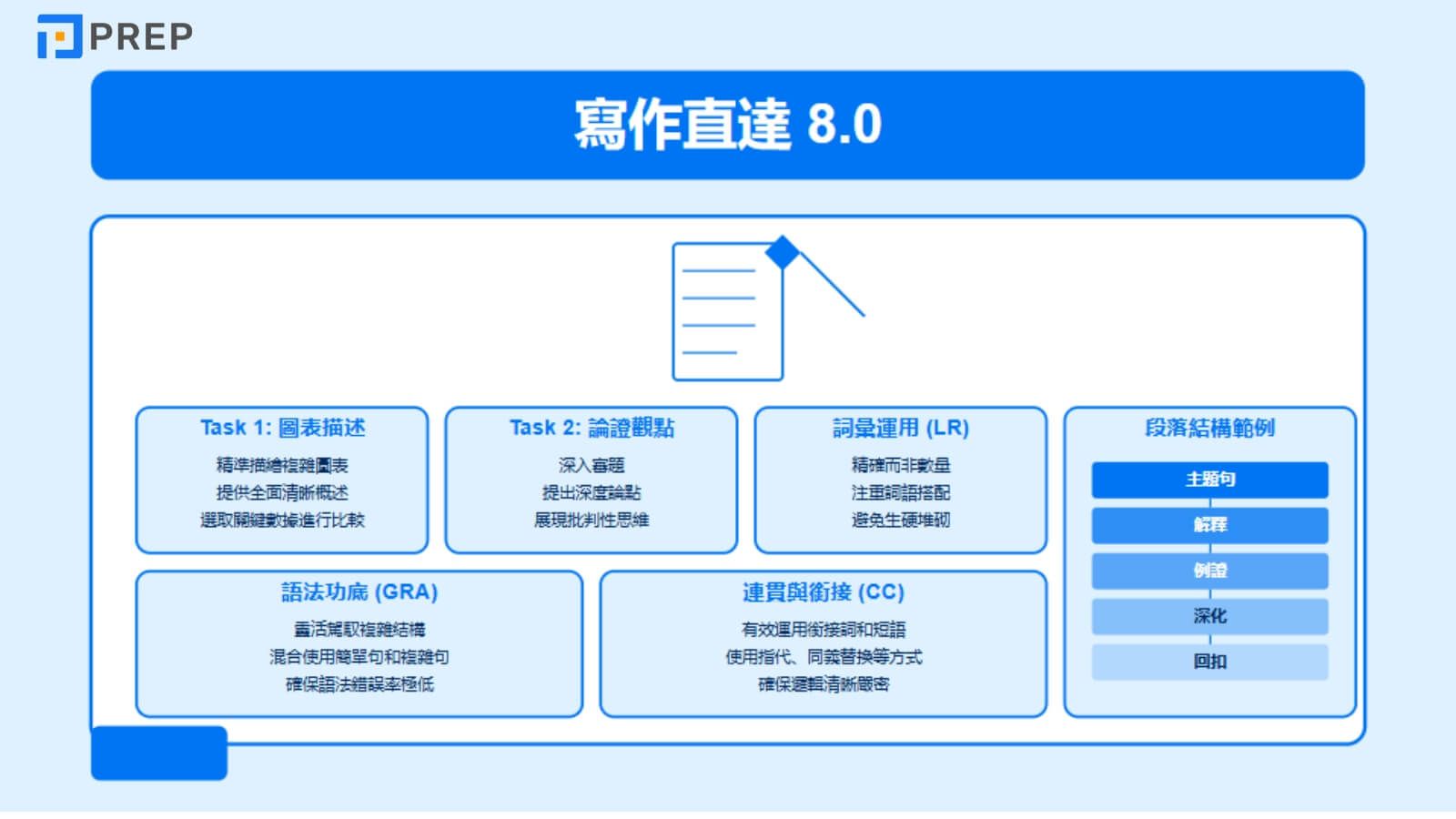Click the PREP square logo icon
The height and width of the screenshot is (819, 1456).
click(x=59, y=36)
